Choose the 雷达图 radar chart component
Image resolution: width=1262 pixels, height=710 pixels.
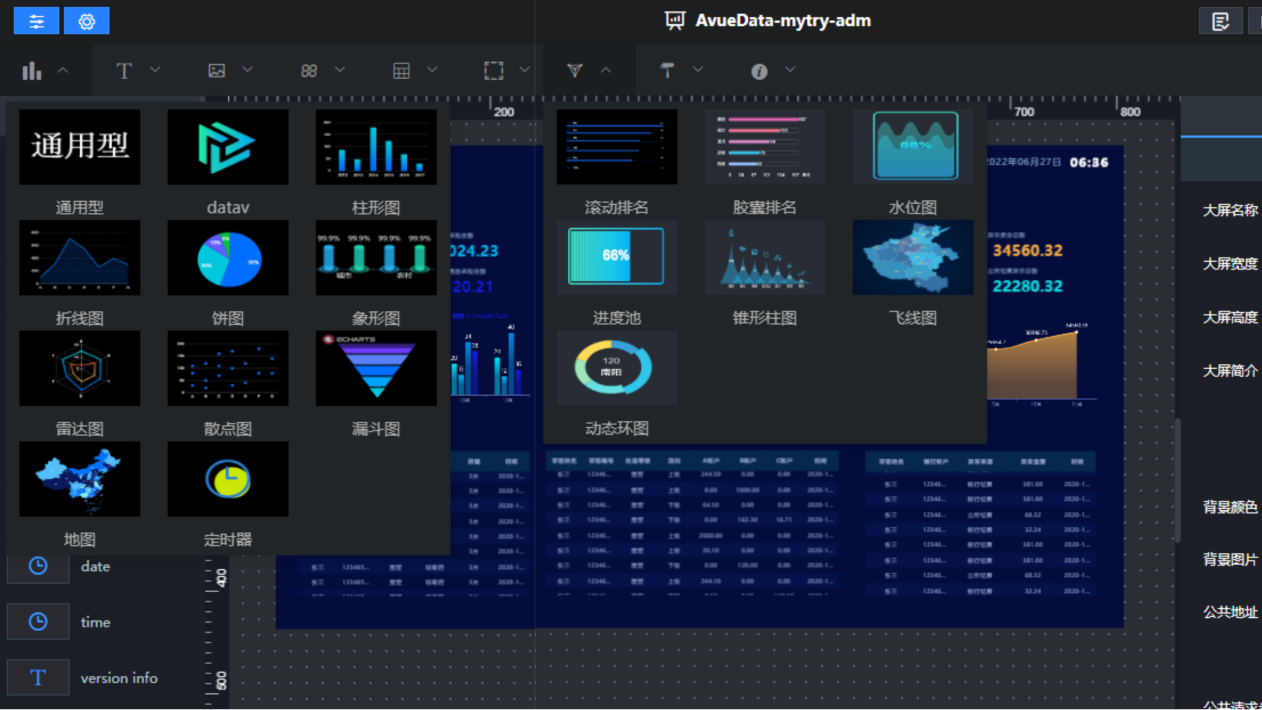80,369
